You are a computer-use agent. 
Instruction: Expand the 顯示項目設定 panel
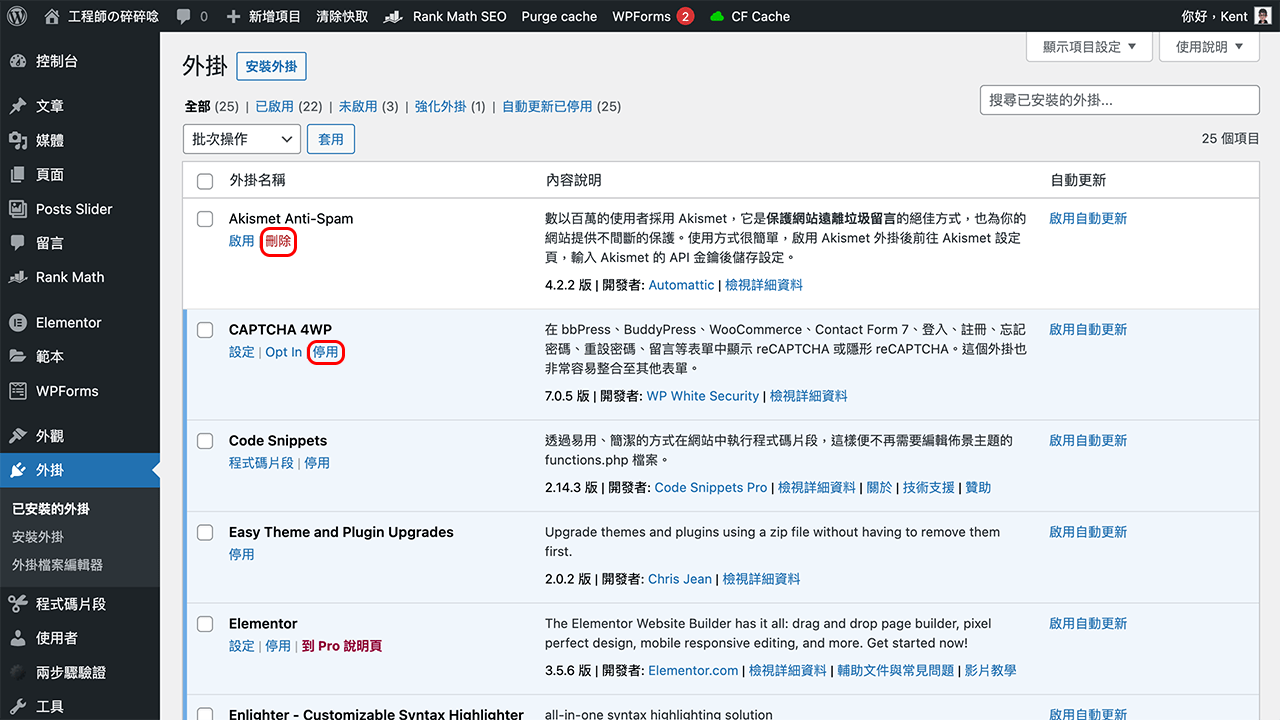click(x=1088, y=46)
